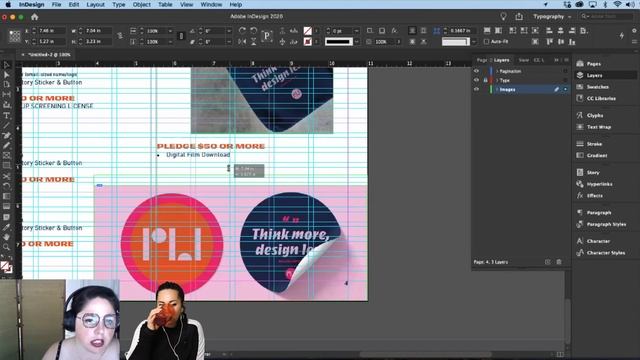Viewport: 640px width, 360px height.
Task: Click the Flip Horizontal icon
Action: tap(242, 41)
